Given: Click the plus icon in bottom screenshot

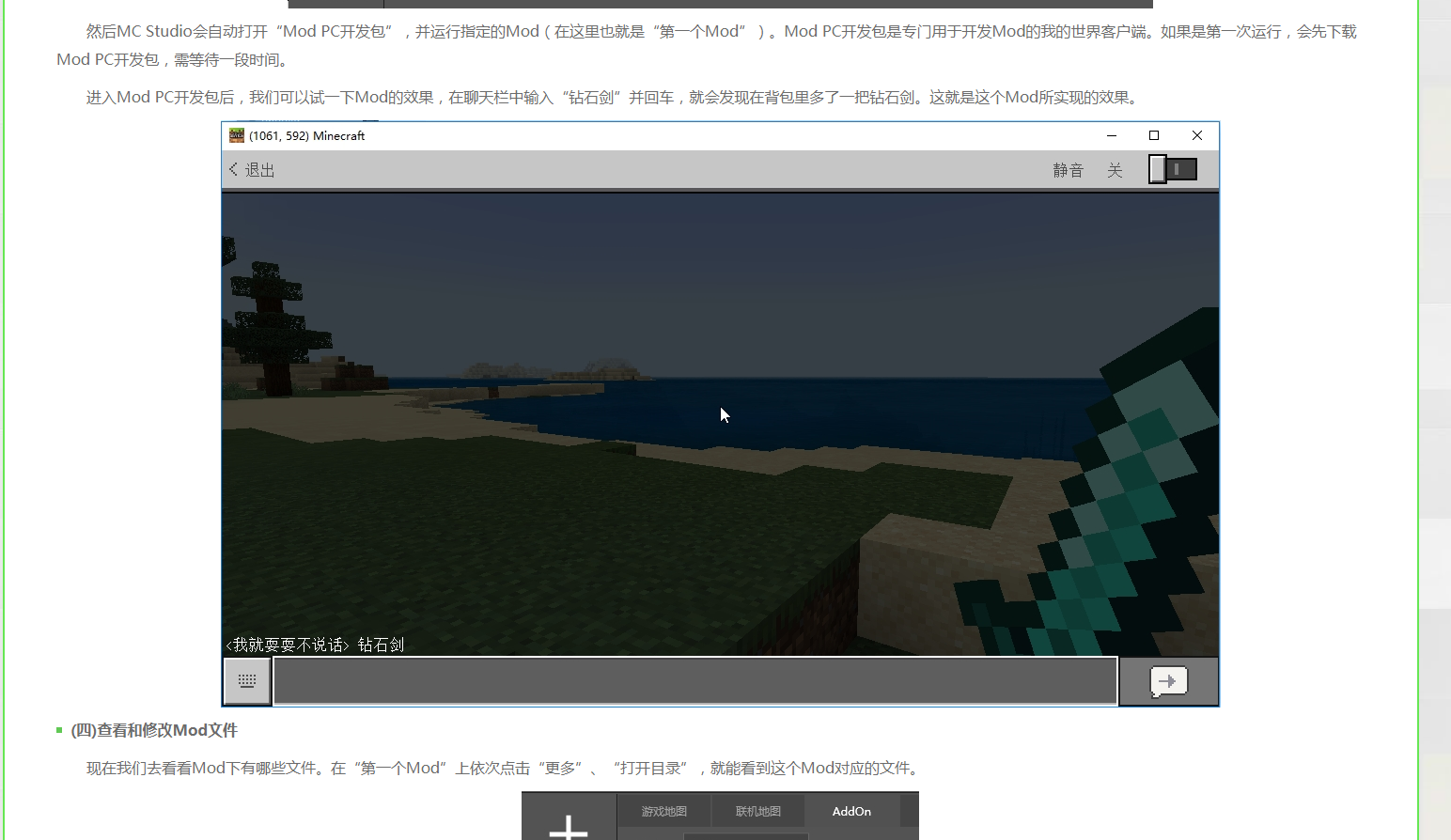Looking at the screenshot, I should (569, 828).
